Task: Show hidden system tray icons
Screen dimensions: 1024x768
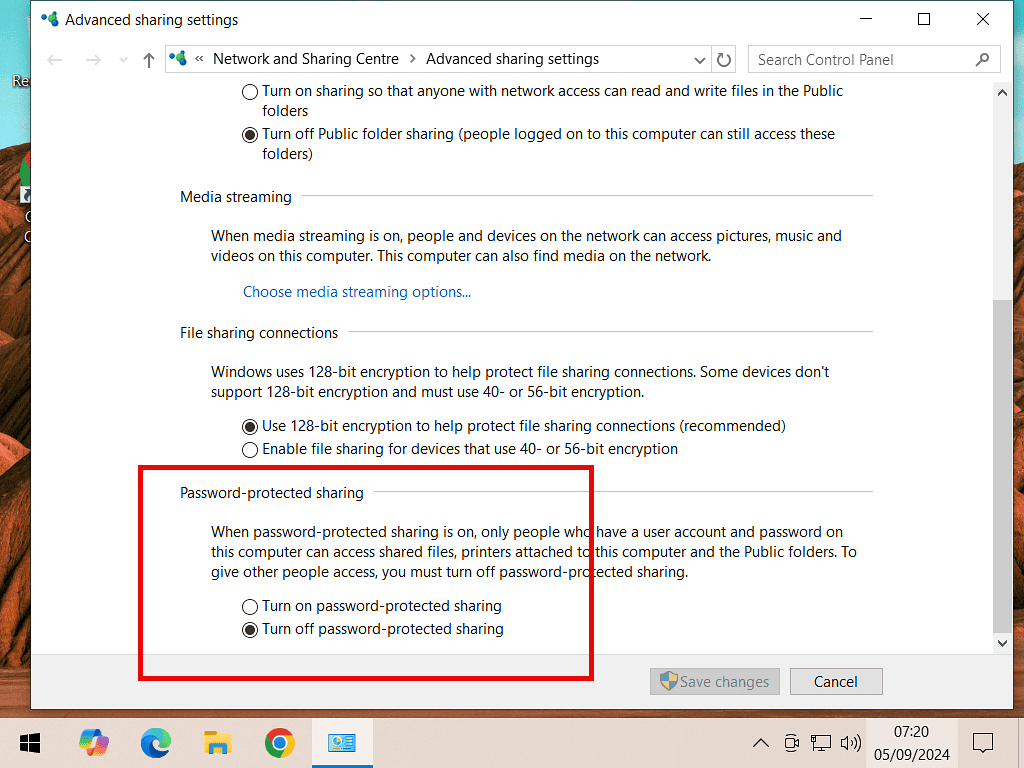Action: coord(760,743)
